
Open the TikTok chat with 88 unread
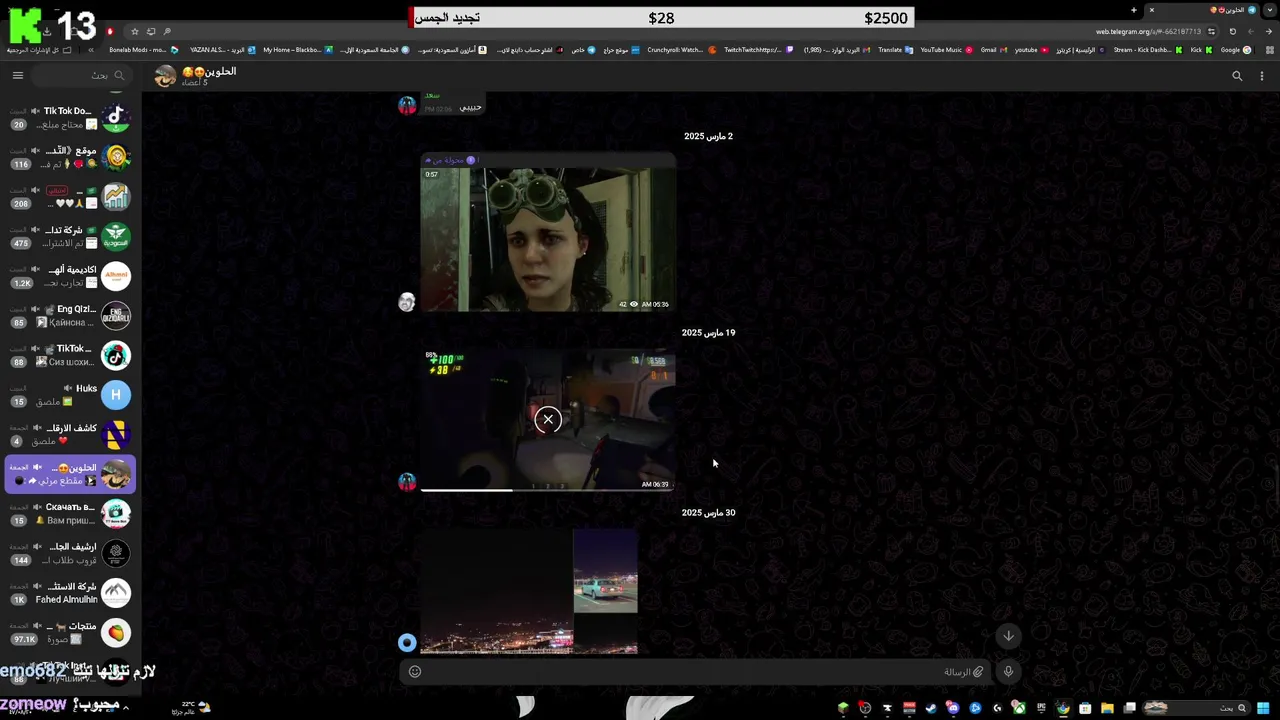(x=70, y=355)
